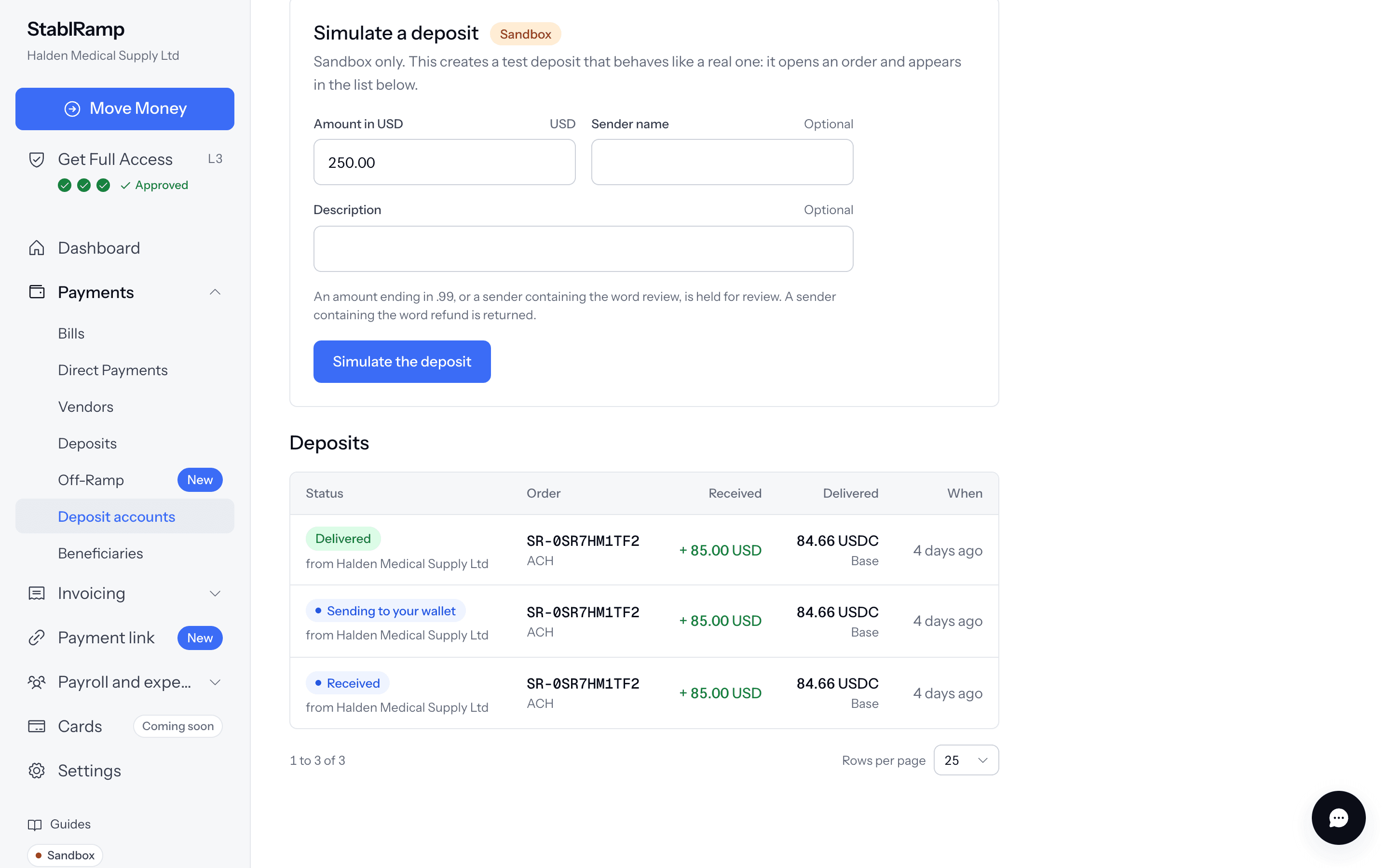This screenshot has width=1389, height=868.
Task: Open the Rows per page dropdown
Action: point(966,760)
